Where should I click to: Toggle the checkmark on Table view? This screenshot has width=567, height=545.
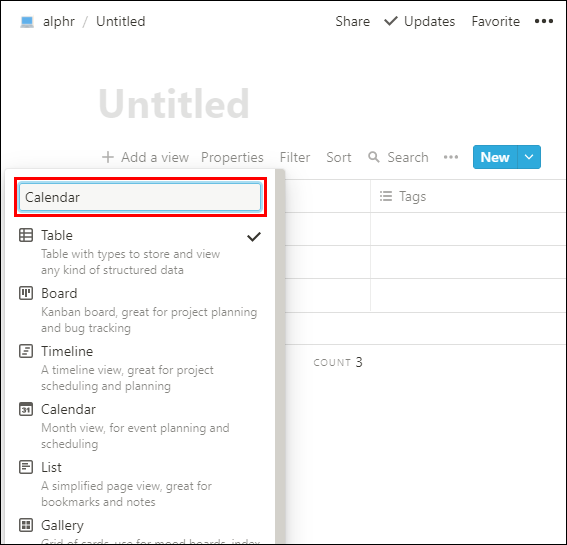pos(254,237)
